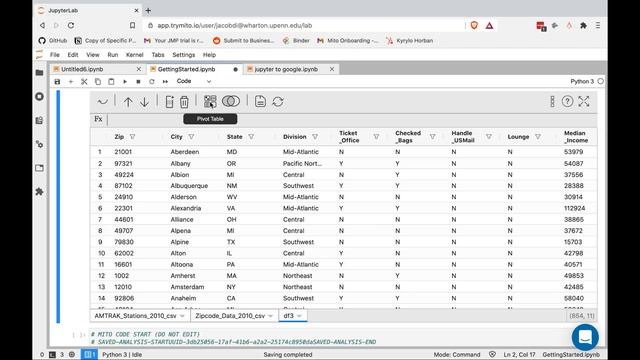Toggle Mito fullscreen mode
Viewport: 640px width, 360px height.
click(584, 101)
